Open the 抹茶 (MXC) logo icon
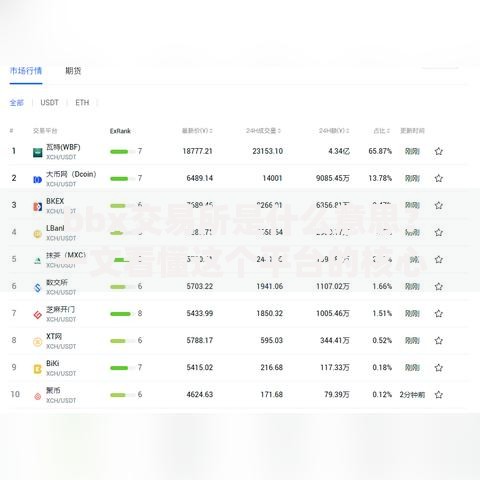Viewport: 480px width, 480px height. tap(37, 261)
